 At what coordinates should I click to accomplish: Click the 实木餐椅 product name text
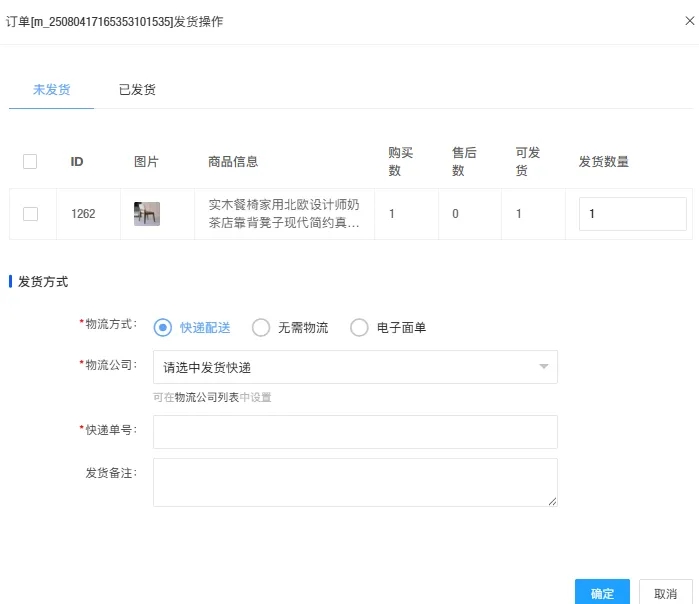point(284,214)
